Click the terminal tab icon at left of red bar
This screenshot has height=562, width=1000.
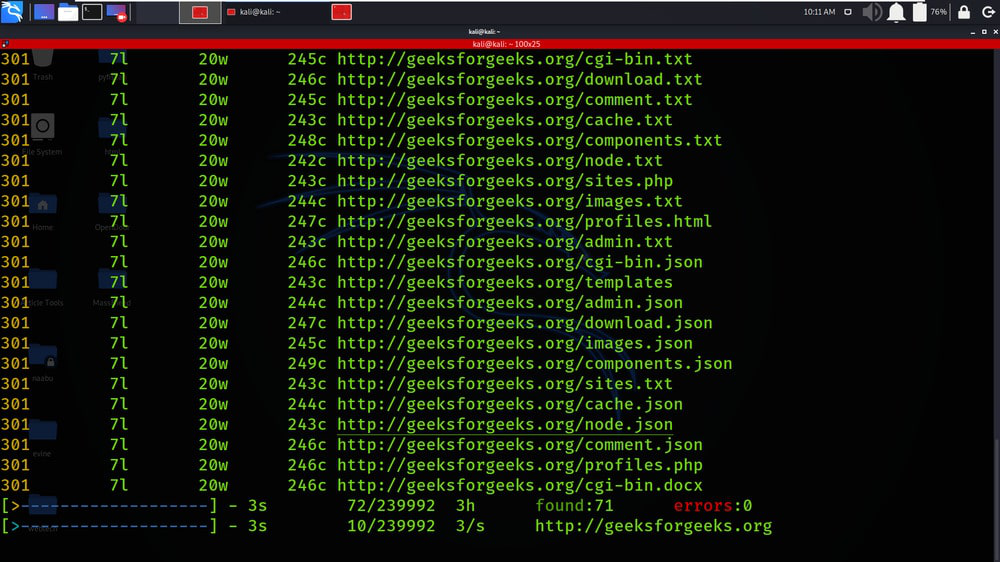(x=5, y=44)
